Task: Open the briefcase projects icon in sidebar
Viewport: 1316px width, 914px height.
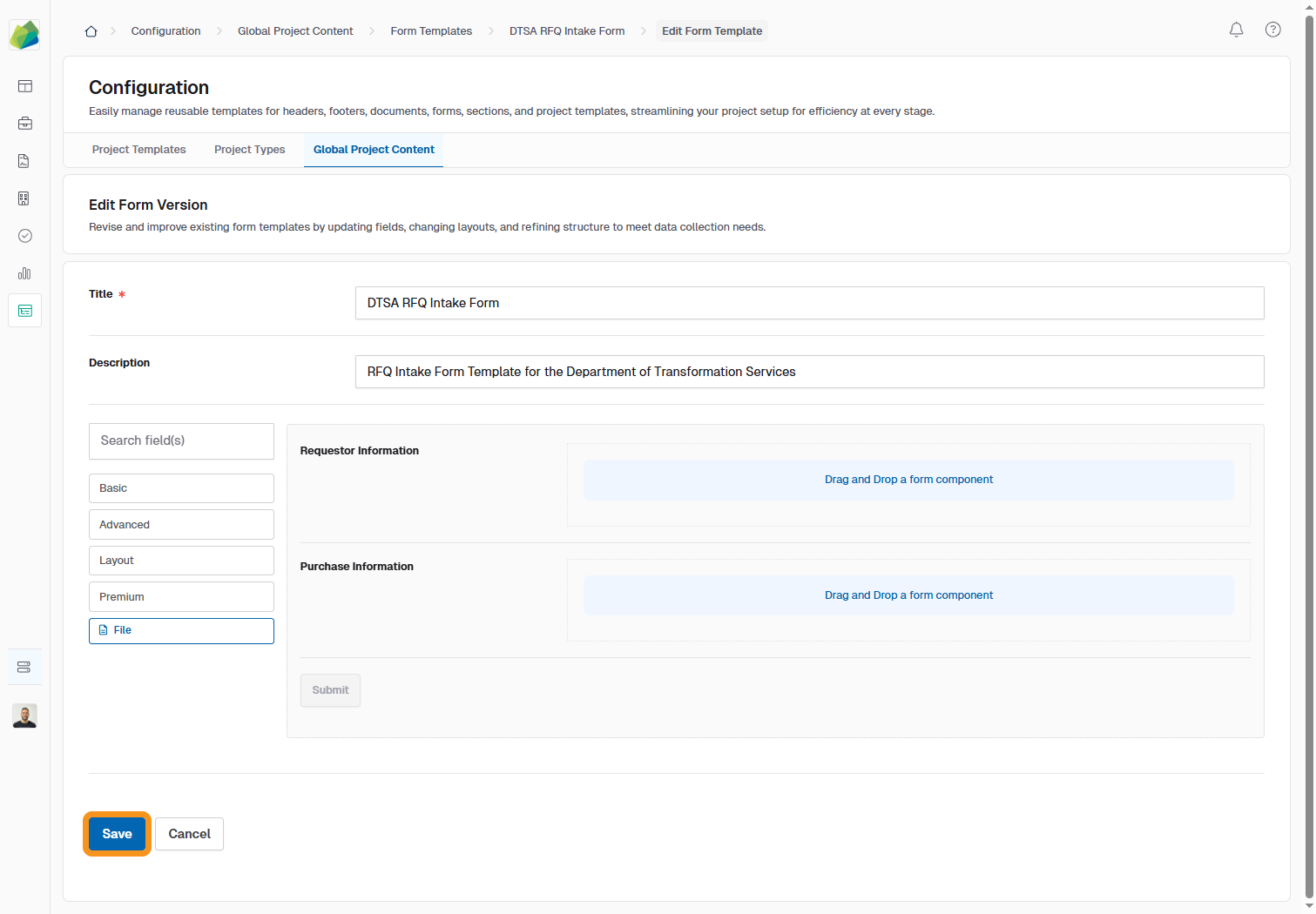Action: [x=25, y=124]
